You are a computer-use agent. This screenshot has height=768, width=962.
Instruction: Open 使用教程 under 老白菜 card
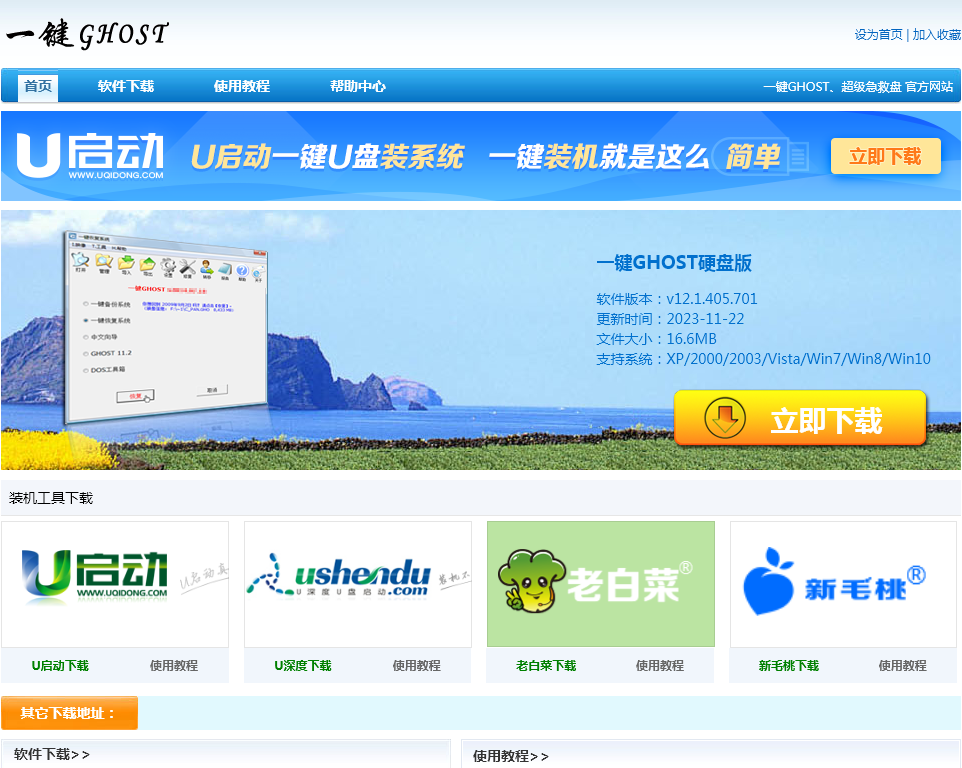pos(660,666)
